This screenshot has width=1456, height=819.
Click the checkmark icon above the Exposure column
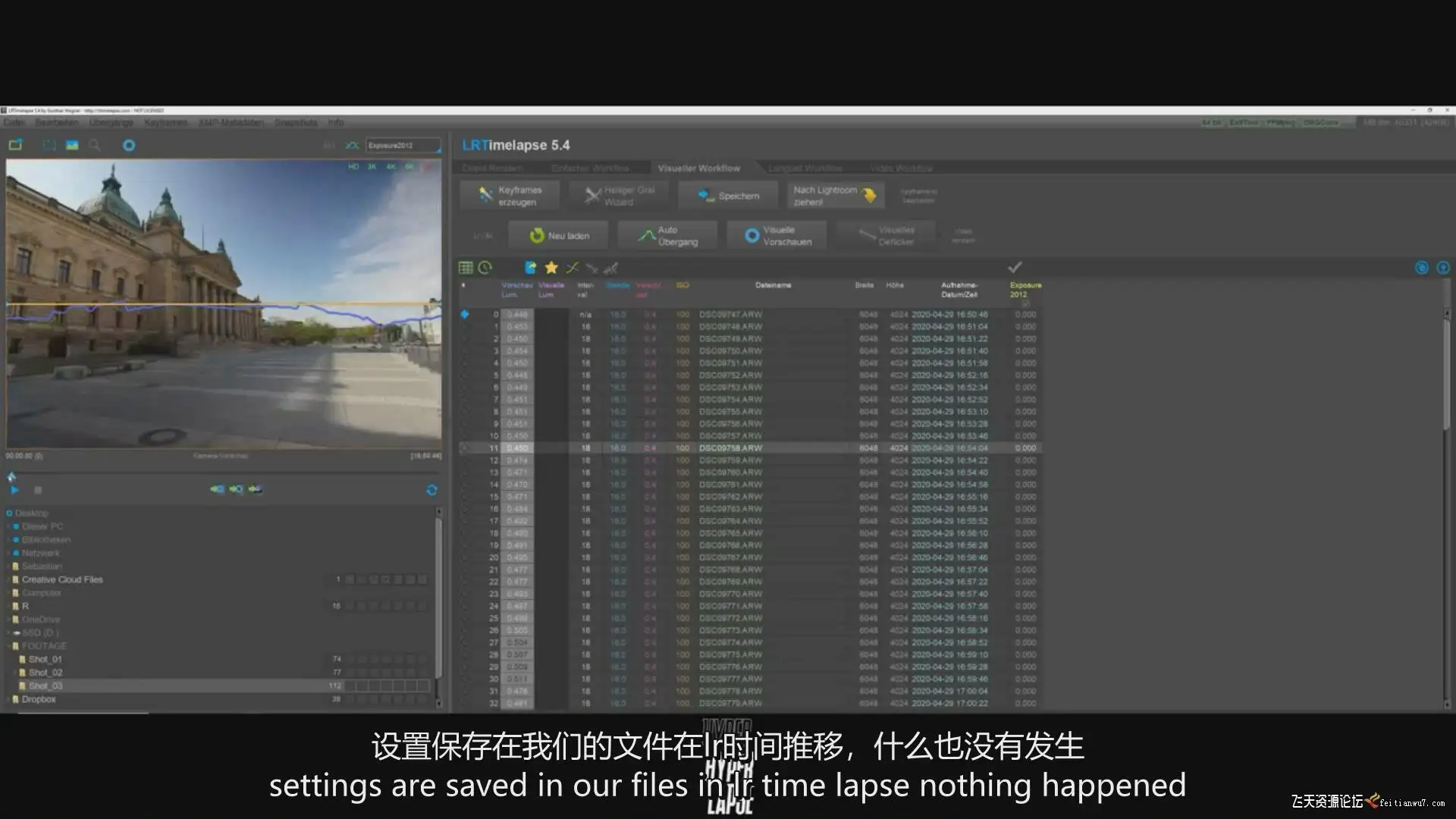pos(1015,267)
